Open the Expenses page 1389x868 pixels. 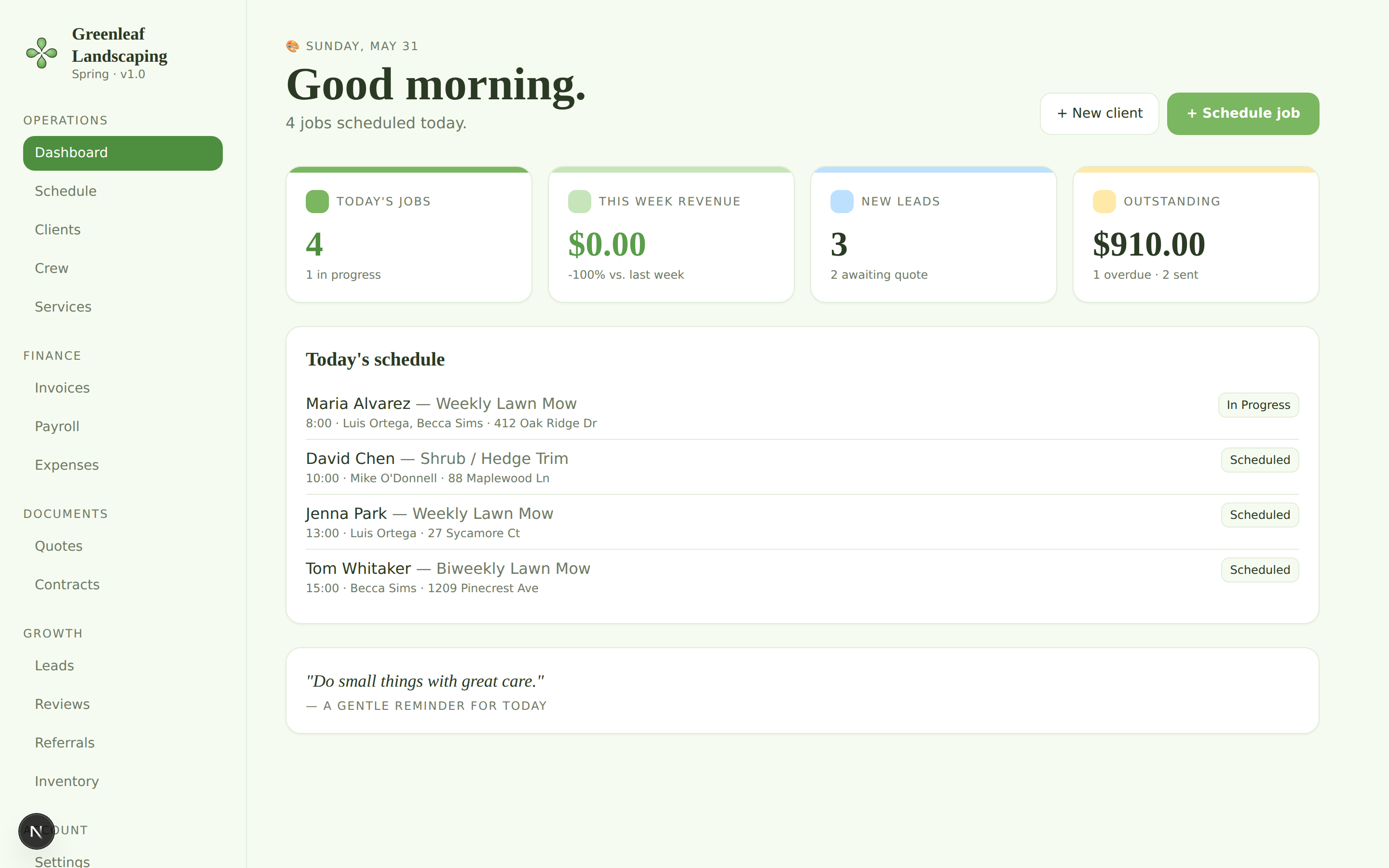(123, 465)
